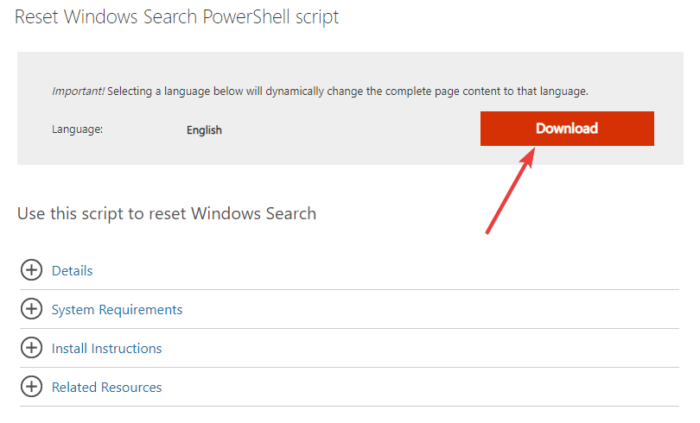The height and width of the screenshot is (423, 700).
Task: Expand Details using its plus icon
Action: [x=32, y=270]
